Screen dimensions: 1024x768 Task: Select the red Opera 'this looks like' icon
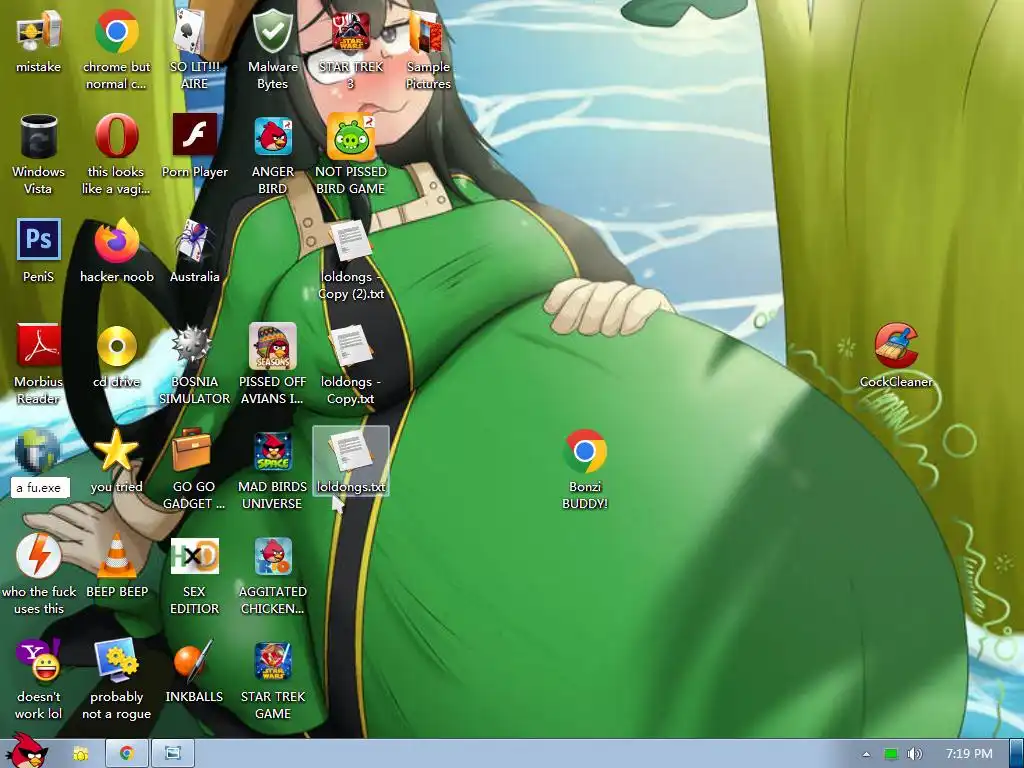pos(116,136)
